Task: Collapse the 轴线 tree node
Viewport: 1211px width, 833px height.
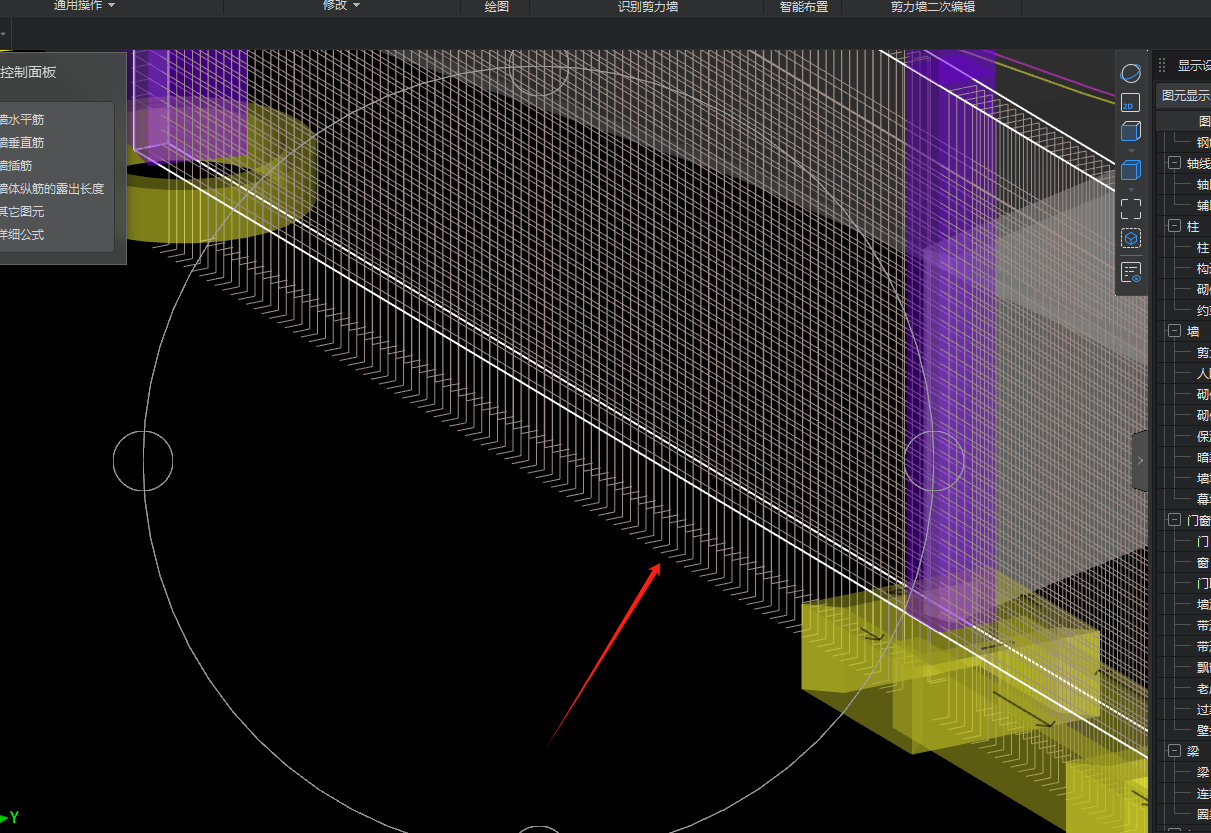Action: [x=1173, y=163]
